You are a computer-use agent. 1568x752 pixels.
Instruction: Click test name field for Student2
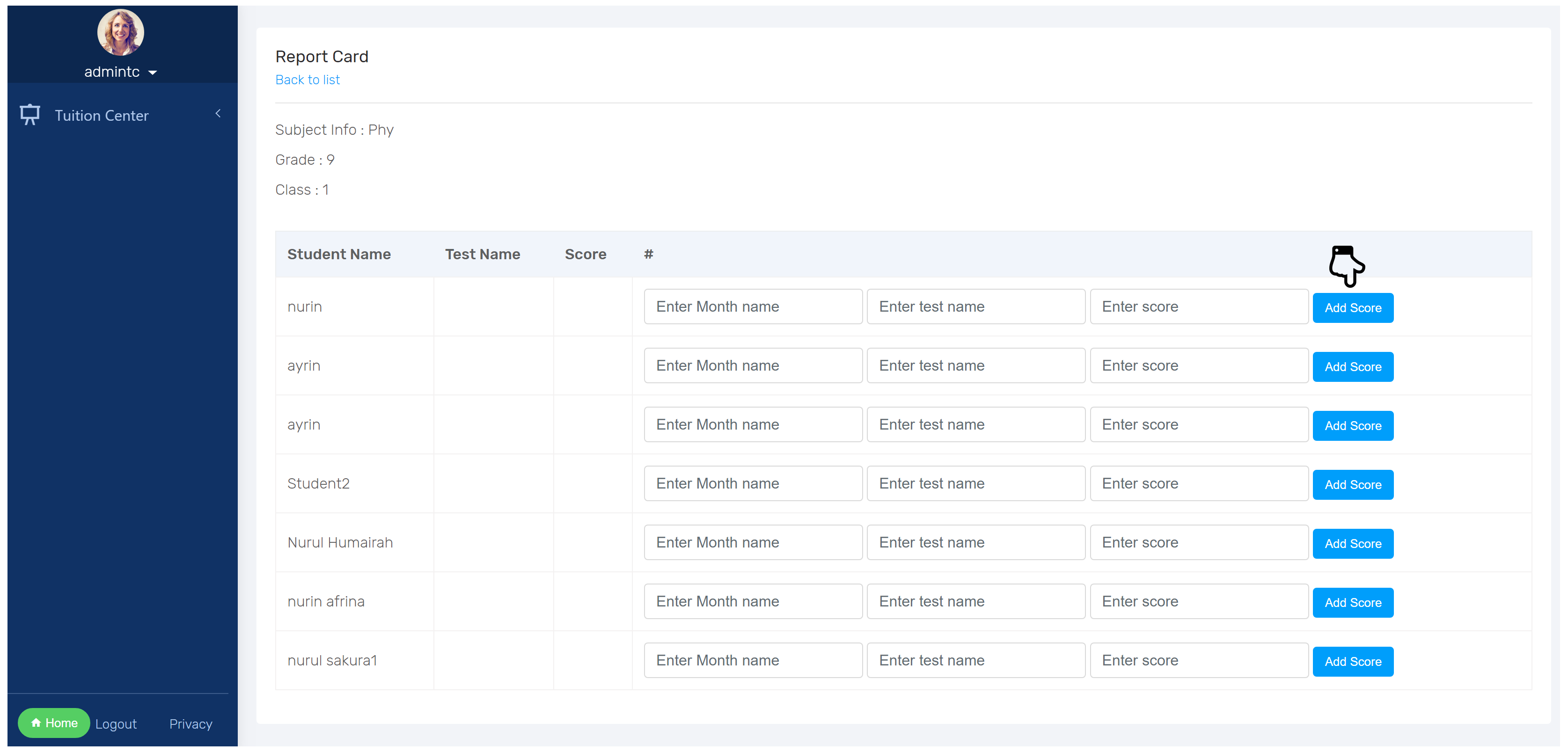pos(976,484)
